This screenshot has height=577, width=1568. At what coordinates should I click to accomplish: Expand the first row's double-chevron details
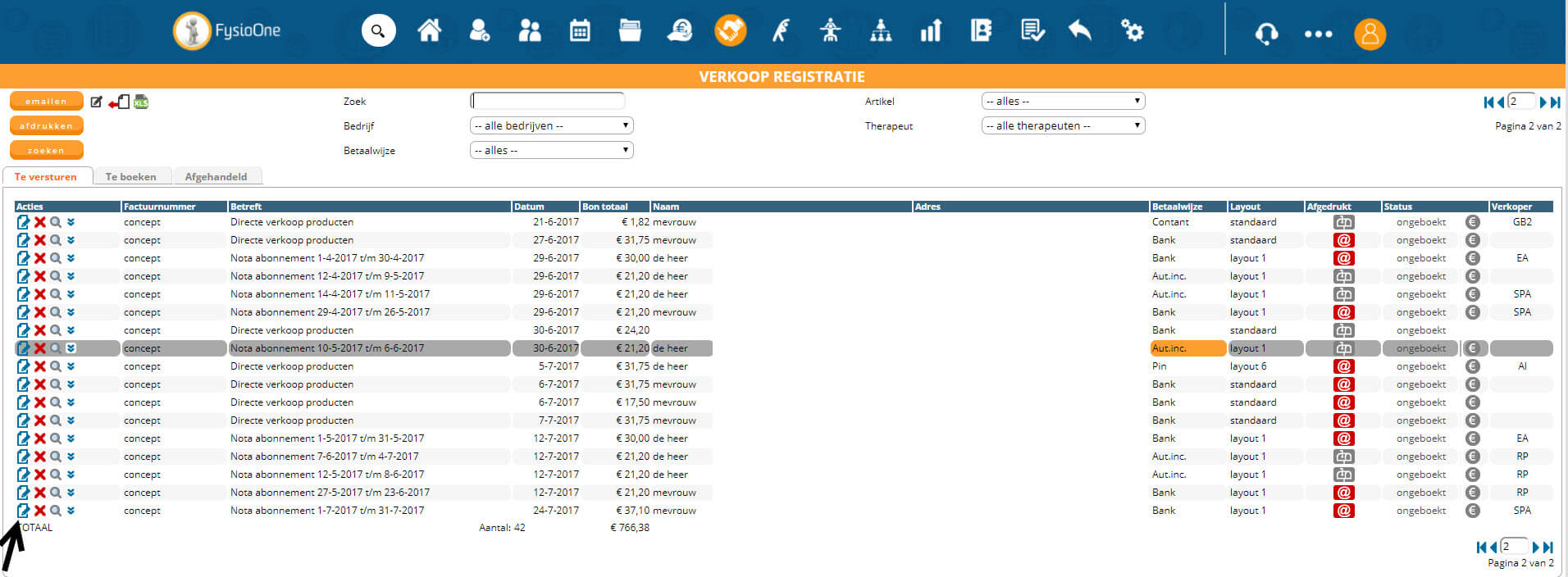71,222
